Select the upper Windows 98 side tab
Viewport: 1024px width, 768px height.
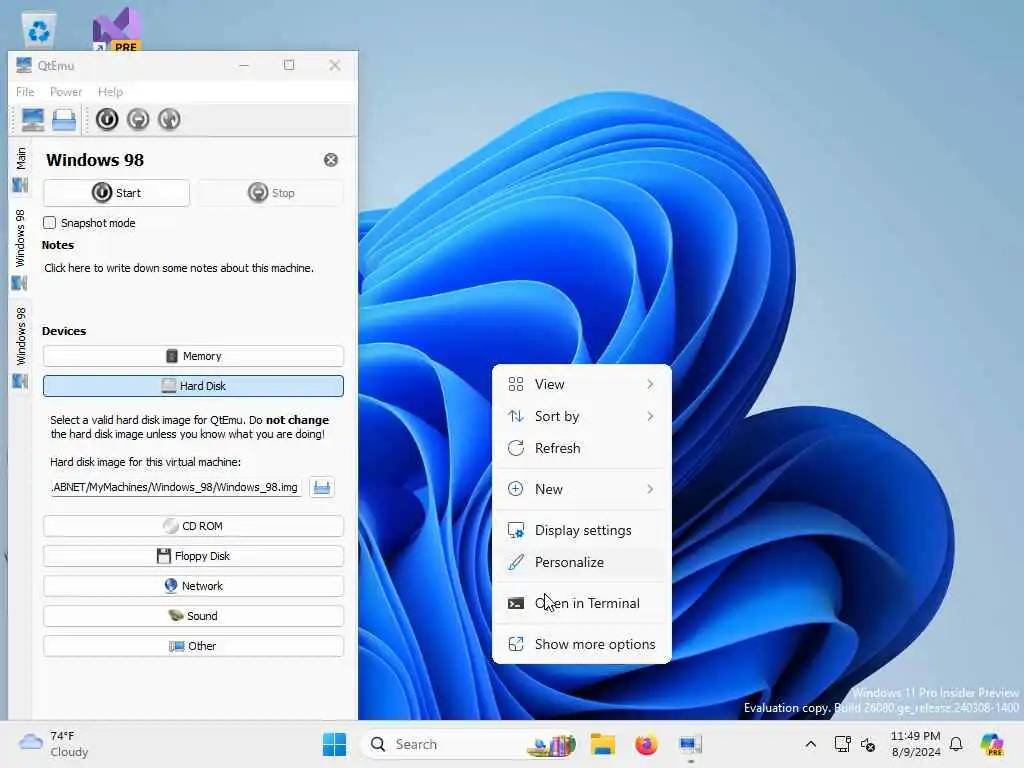point(20,249)
